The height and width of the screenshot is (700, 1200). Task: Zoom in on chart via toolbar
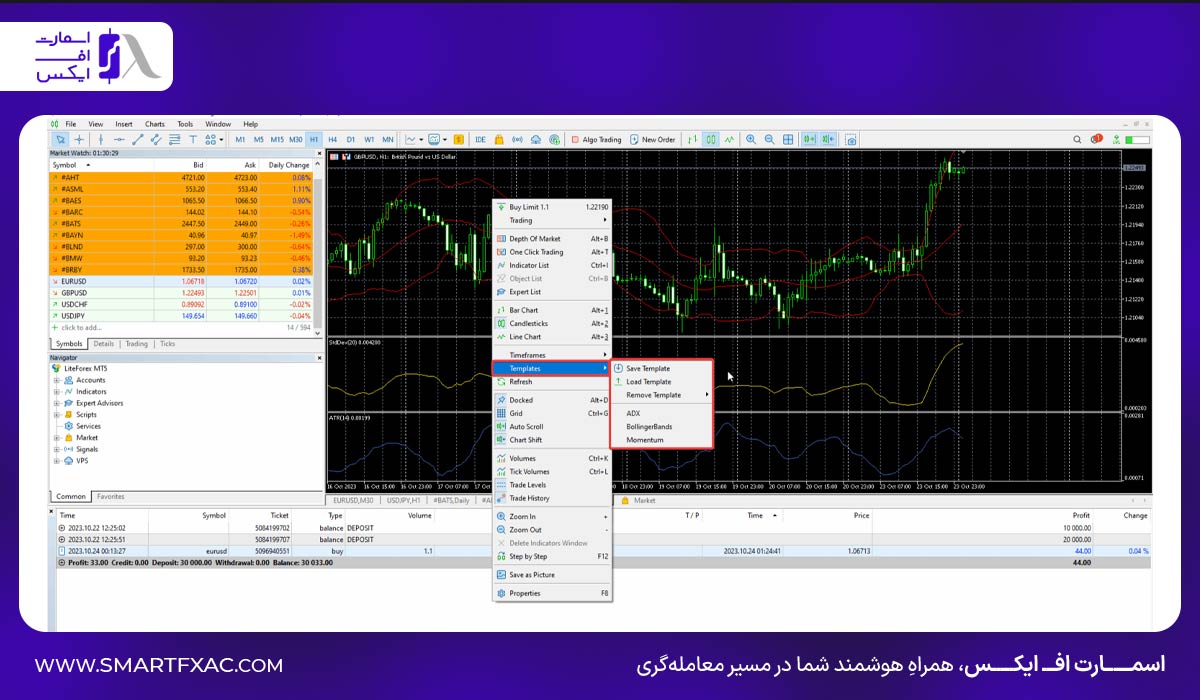(x=750, y=139)
